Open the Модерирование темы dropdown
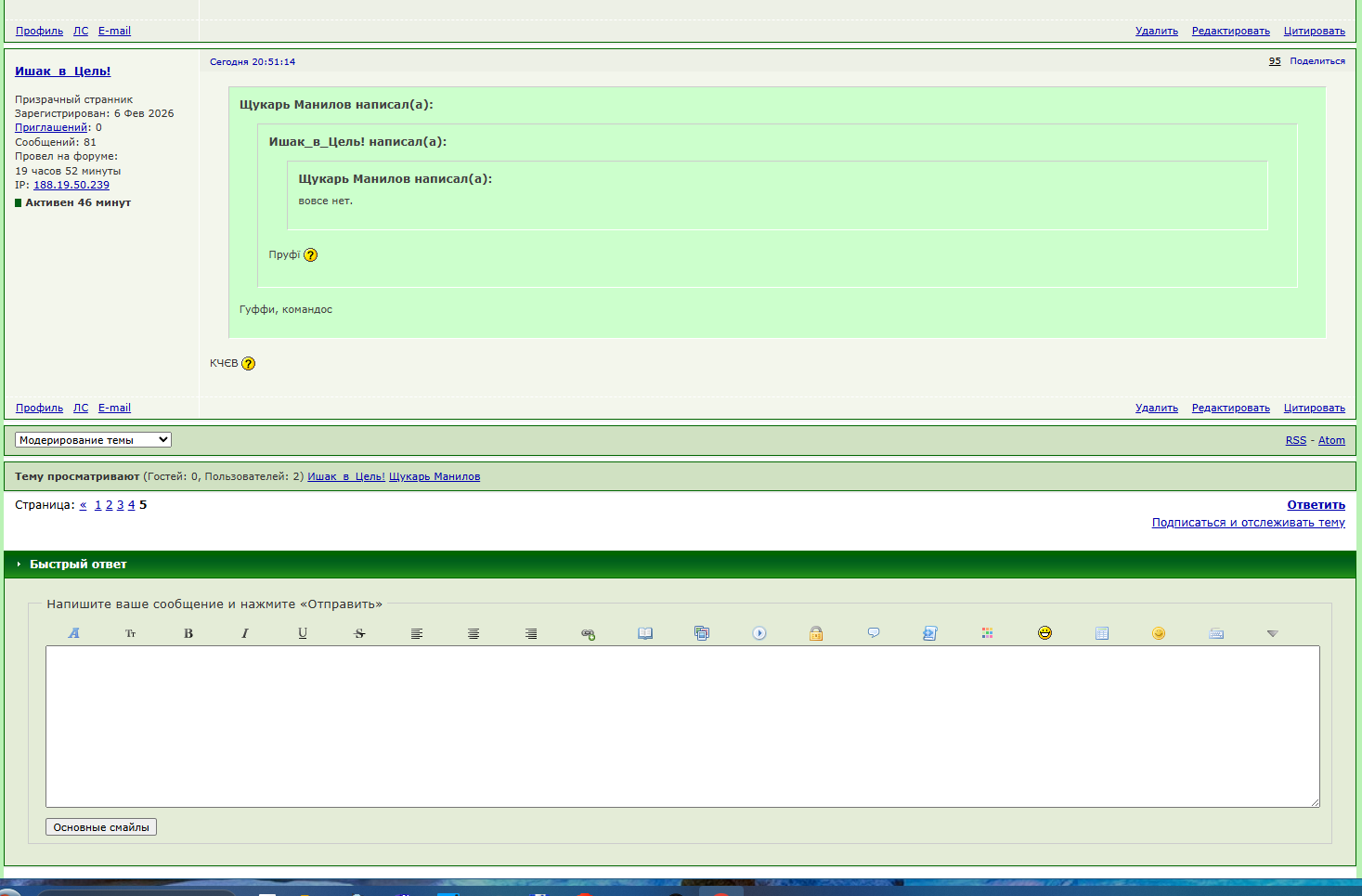Screen dimensions: 1362x896 93,440
